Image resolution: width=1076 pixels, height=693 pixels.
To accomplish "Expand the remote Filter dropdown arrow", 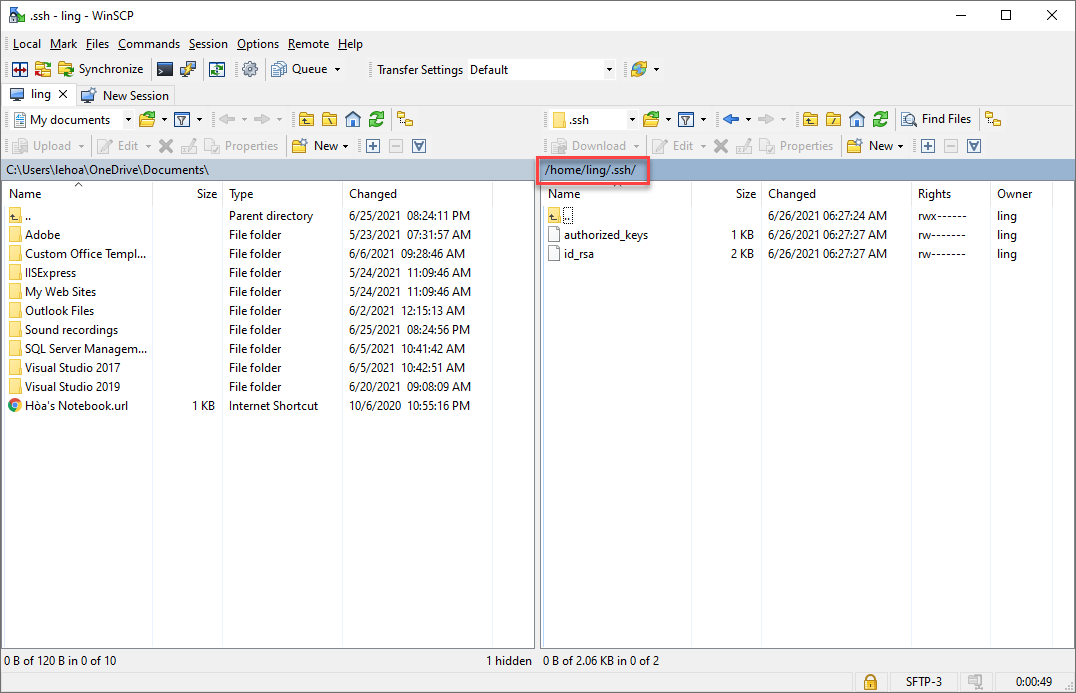I will point(703,119).
